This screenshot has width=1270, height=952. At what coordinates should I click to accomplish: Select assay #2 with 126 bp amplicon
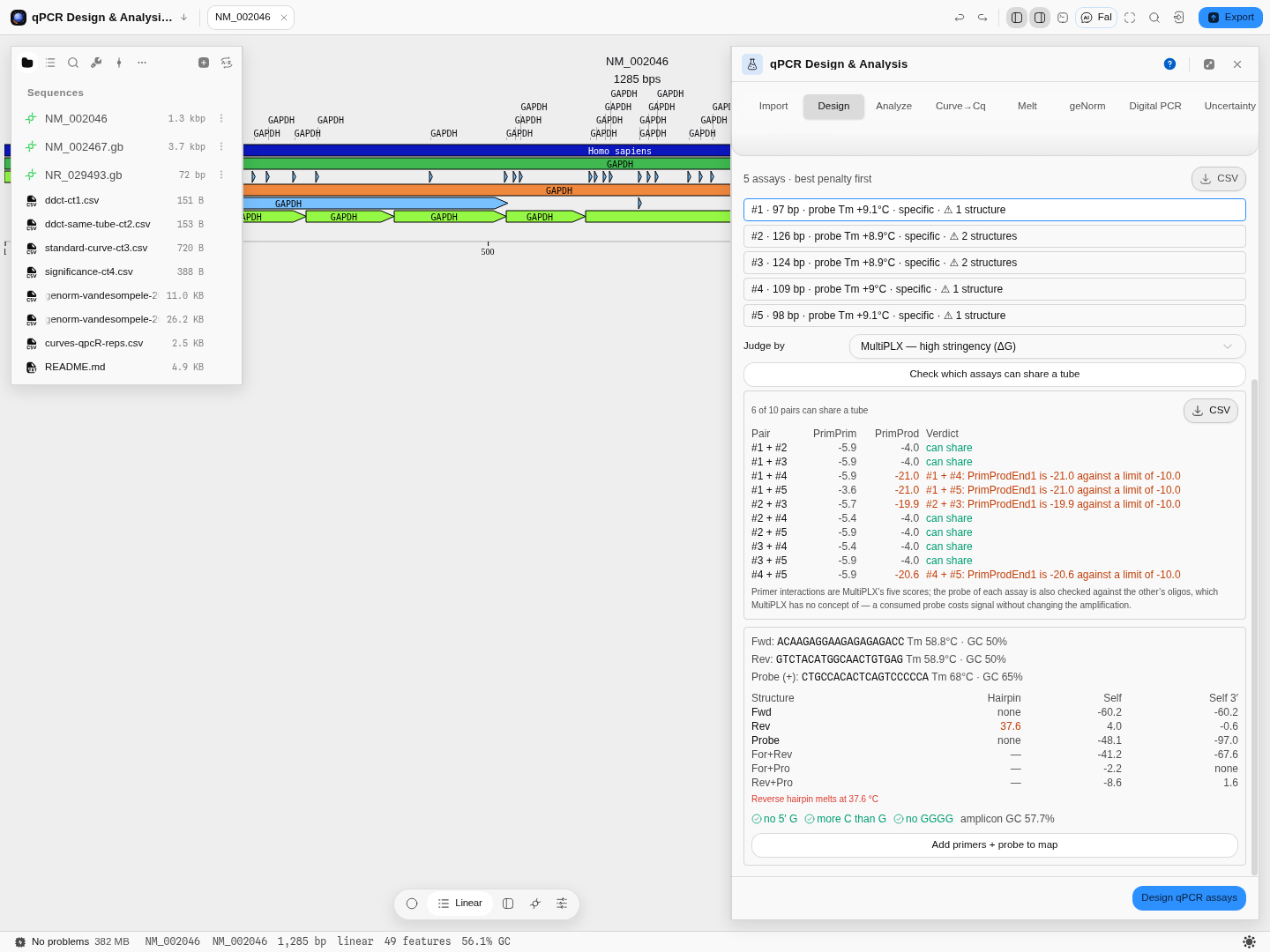click(x=995, y=236)
